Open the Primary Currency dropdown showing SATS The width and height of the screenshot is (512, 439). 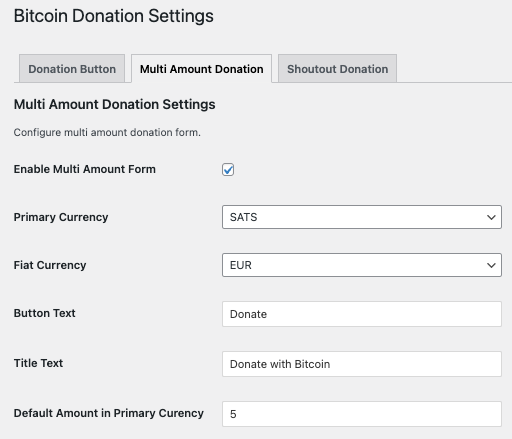tap(362, 217)
